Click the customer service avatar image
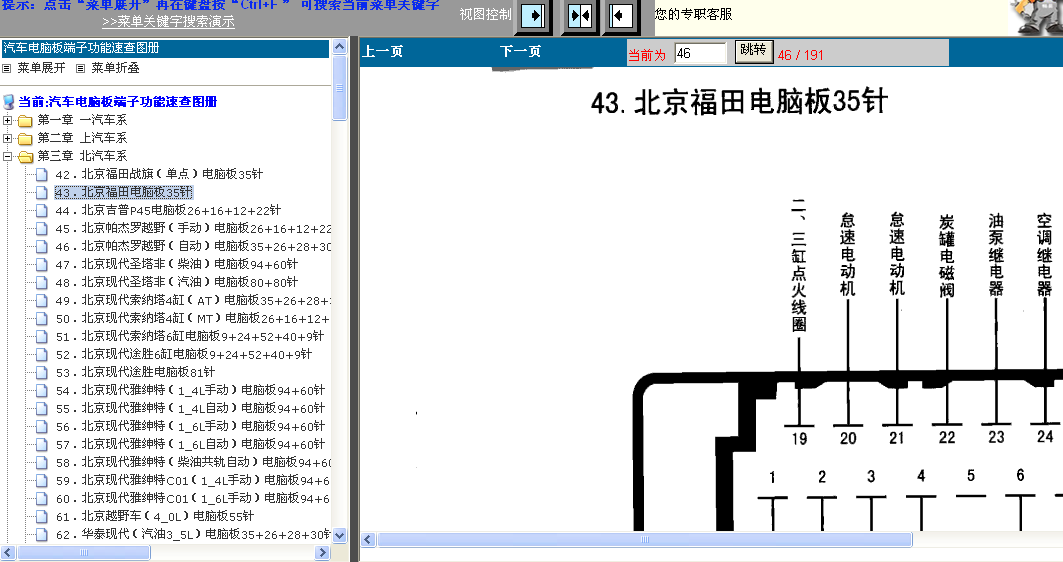 tap(1036, 16)
